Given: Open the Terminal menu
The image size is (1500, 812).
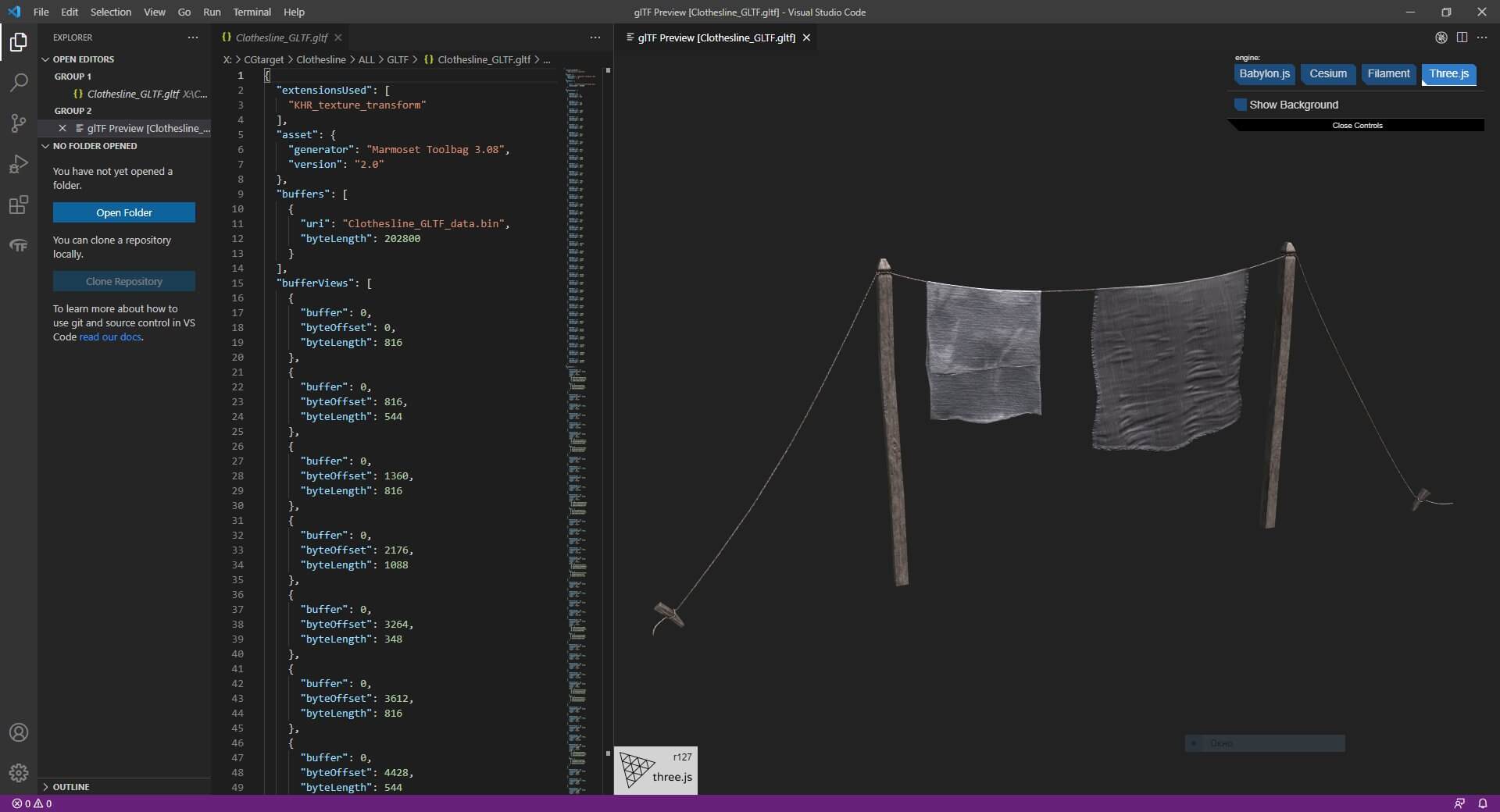Looking at the screenshot, I should [x=252, y=12].
